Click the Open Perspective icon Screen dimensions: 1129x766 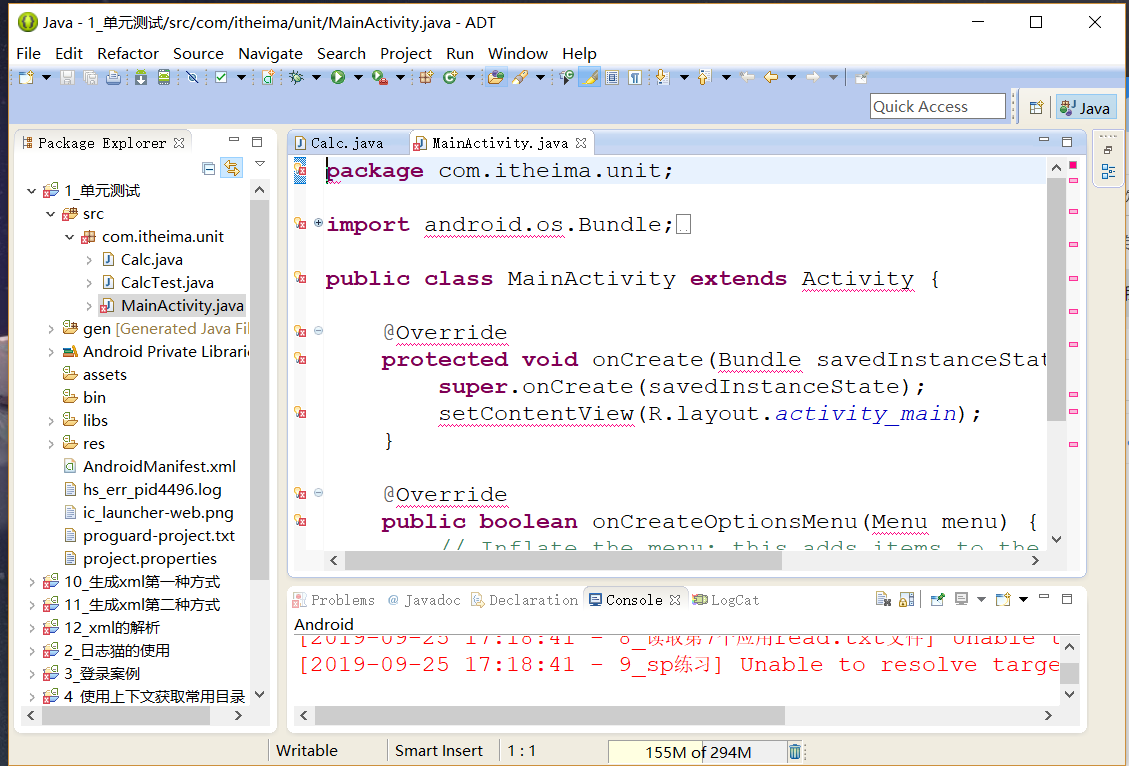1036,108
